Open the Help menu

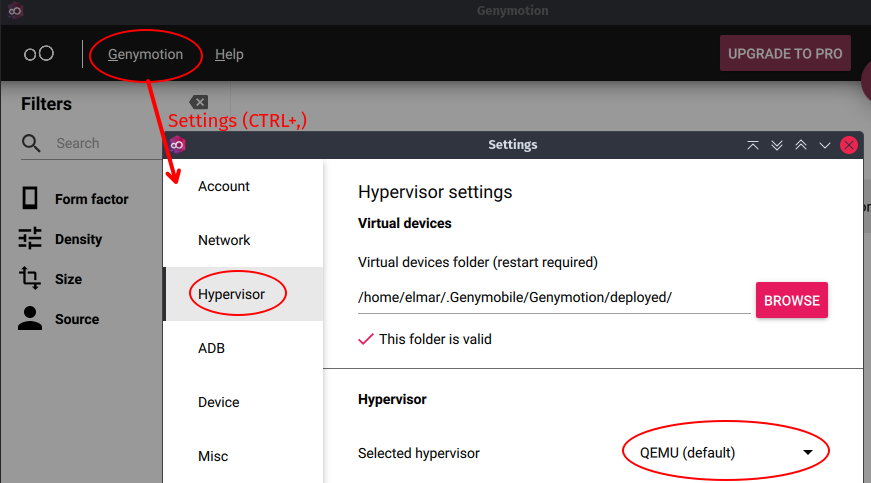[229, 54]
